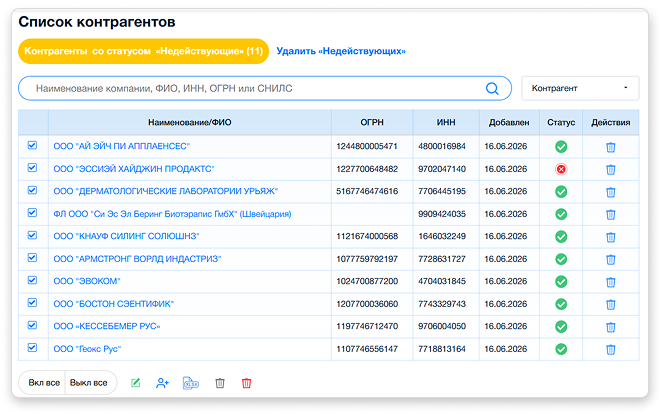Remove ООО "ДЕРМАТОЛОГИЧЕСКИЕ ЛАБОРАТОРИИ УРЬЯЖ" via trash icon
The height and width of the screenshot is (414, 662).
610,192
